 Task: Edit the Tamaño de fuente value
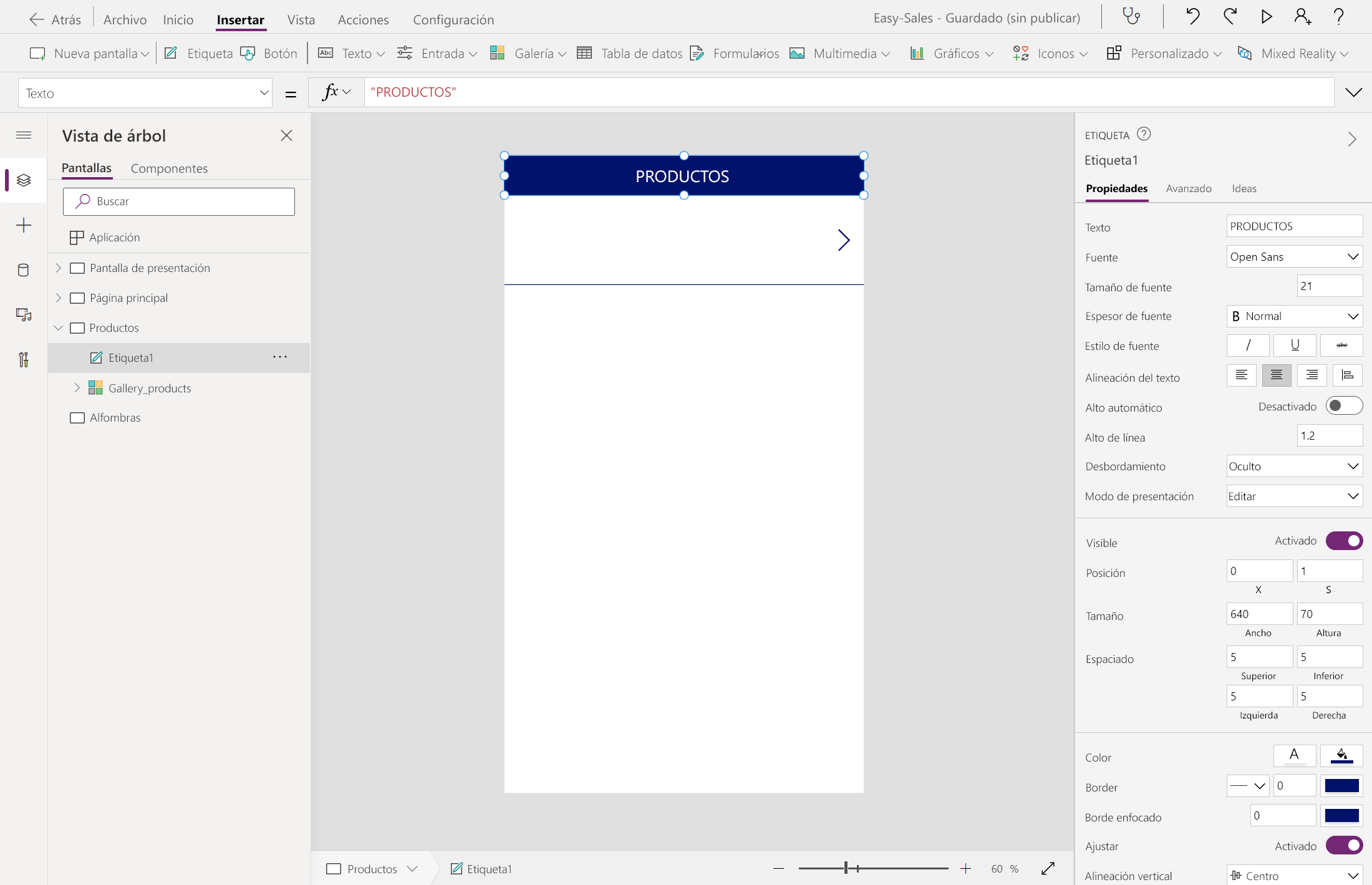1330,286
